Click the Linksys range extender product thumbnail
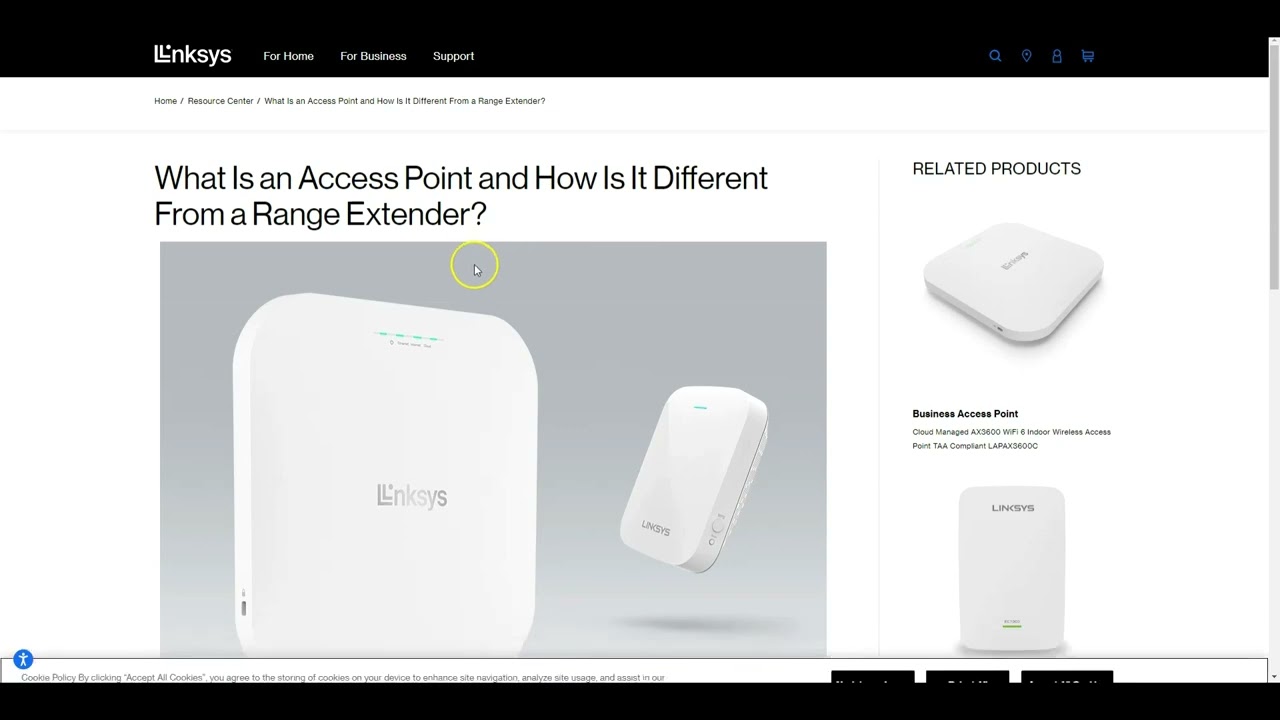The width and height of the screenshot is (1280, 720). [x=1012, y=568]
